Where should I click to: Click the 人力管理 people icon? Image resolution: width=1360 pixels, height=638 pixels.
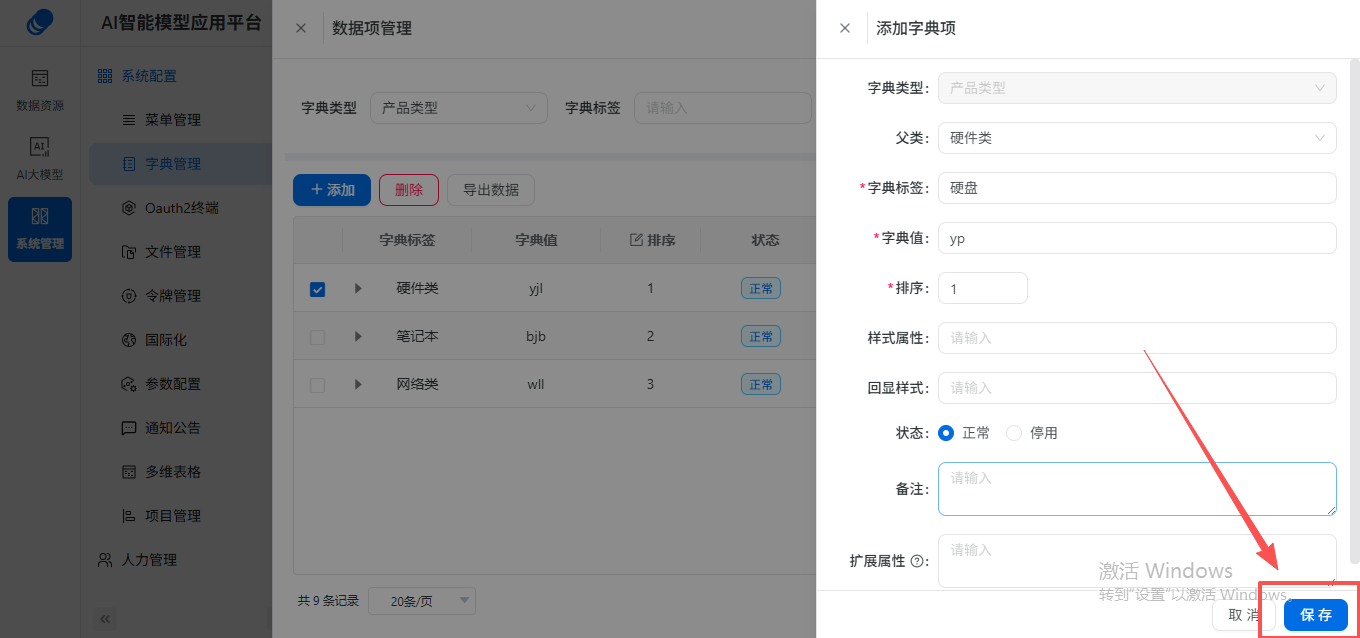(x=105, y=560)
